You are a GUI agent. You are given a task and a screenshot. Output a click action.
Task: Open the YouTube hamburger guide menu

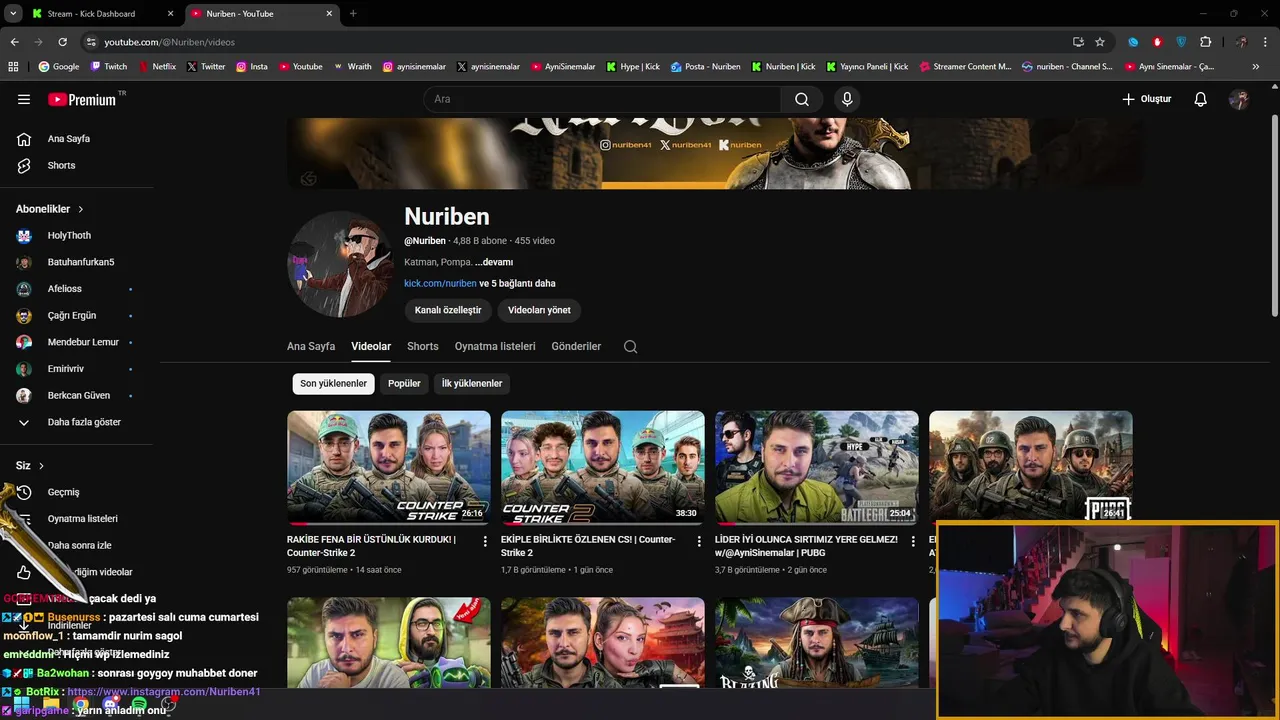click(24, 99)
